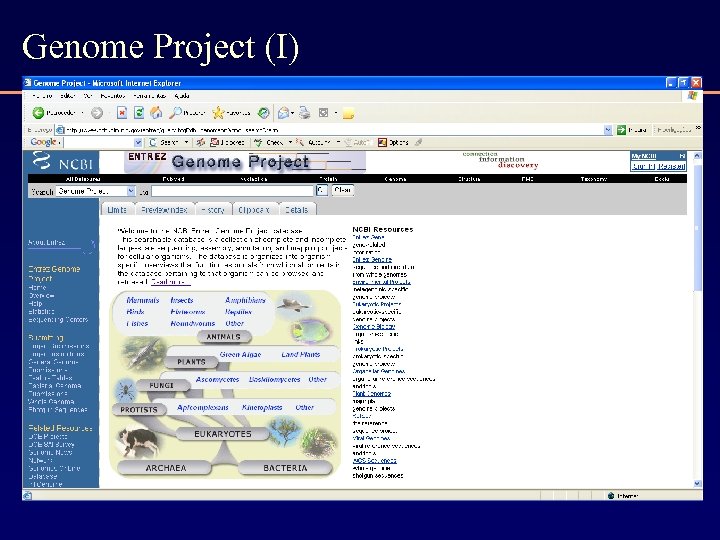Viewport: 720px width, 540px height.
Task: Click Google toolbar blocked popups icon
Action: click(227, 142)
